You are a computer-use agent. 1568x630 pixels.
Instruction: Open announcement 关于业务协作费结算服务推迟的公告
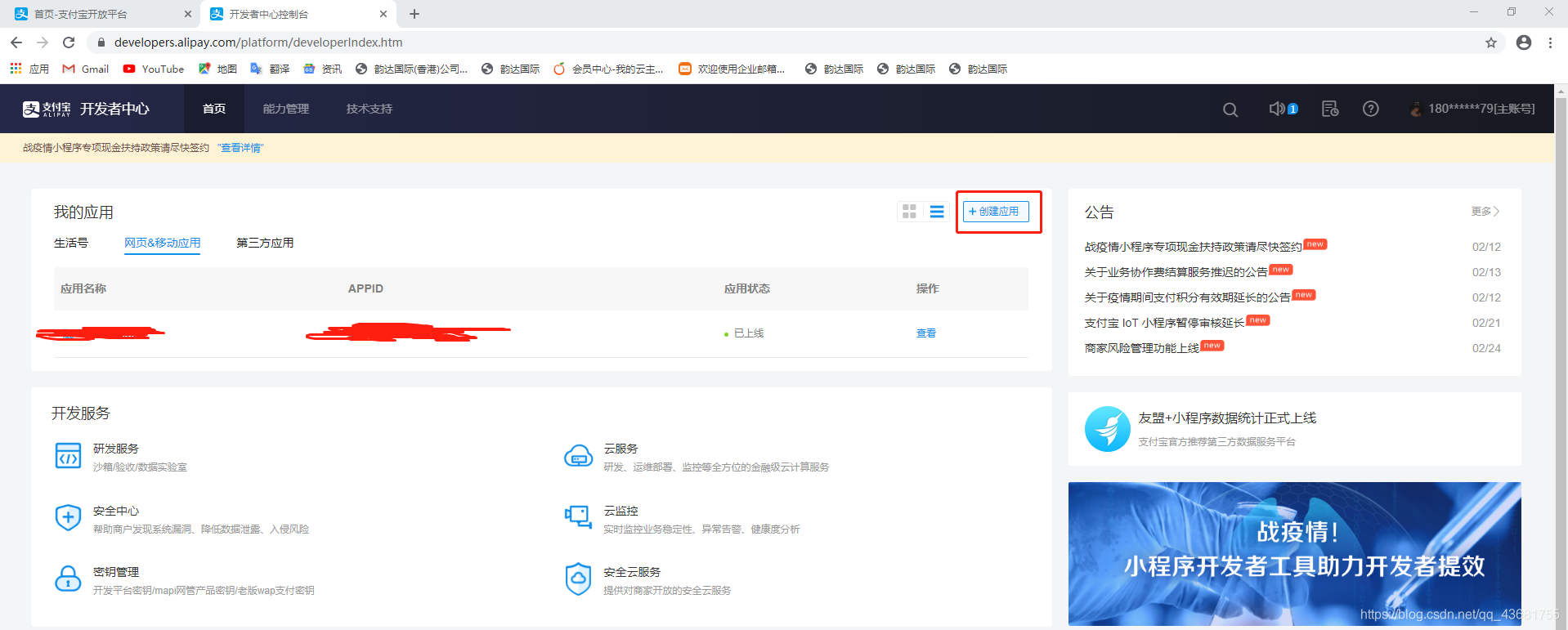pyautogui.click(x=1176, y=272)
